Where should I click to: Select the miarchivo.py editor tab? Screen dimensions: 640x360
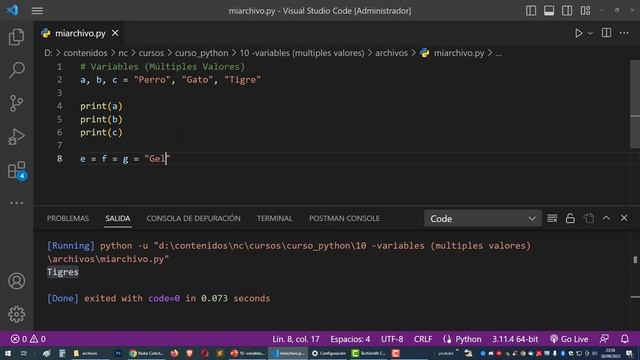coord(80,33)
